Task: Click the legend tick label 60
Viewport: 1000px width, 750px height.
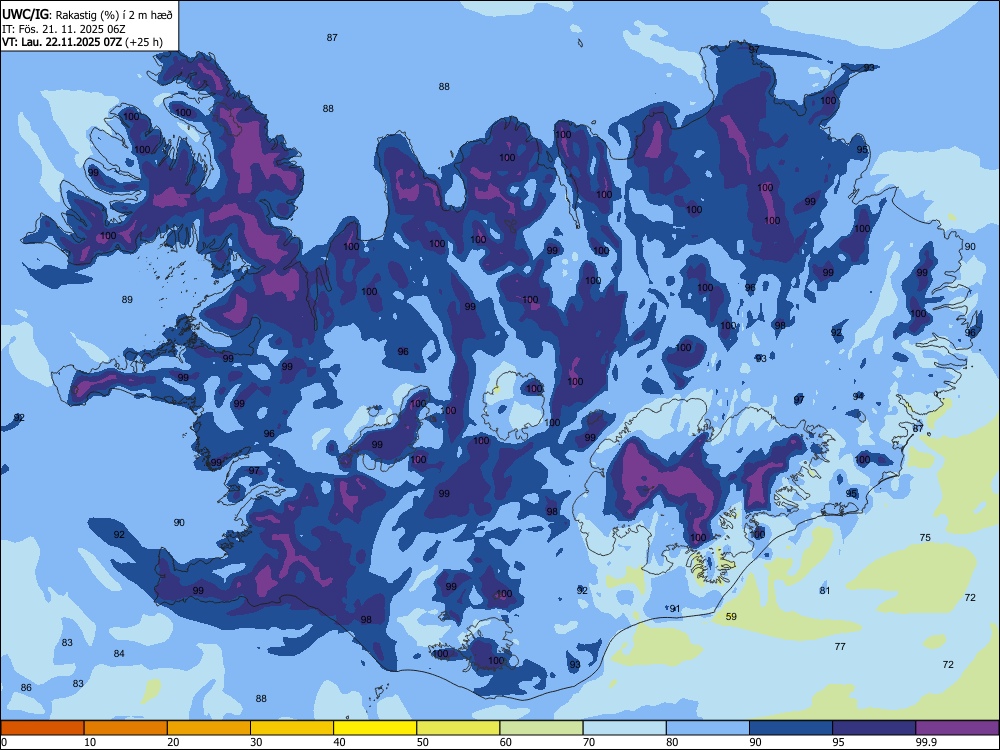Action: coord(506,742)
